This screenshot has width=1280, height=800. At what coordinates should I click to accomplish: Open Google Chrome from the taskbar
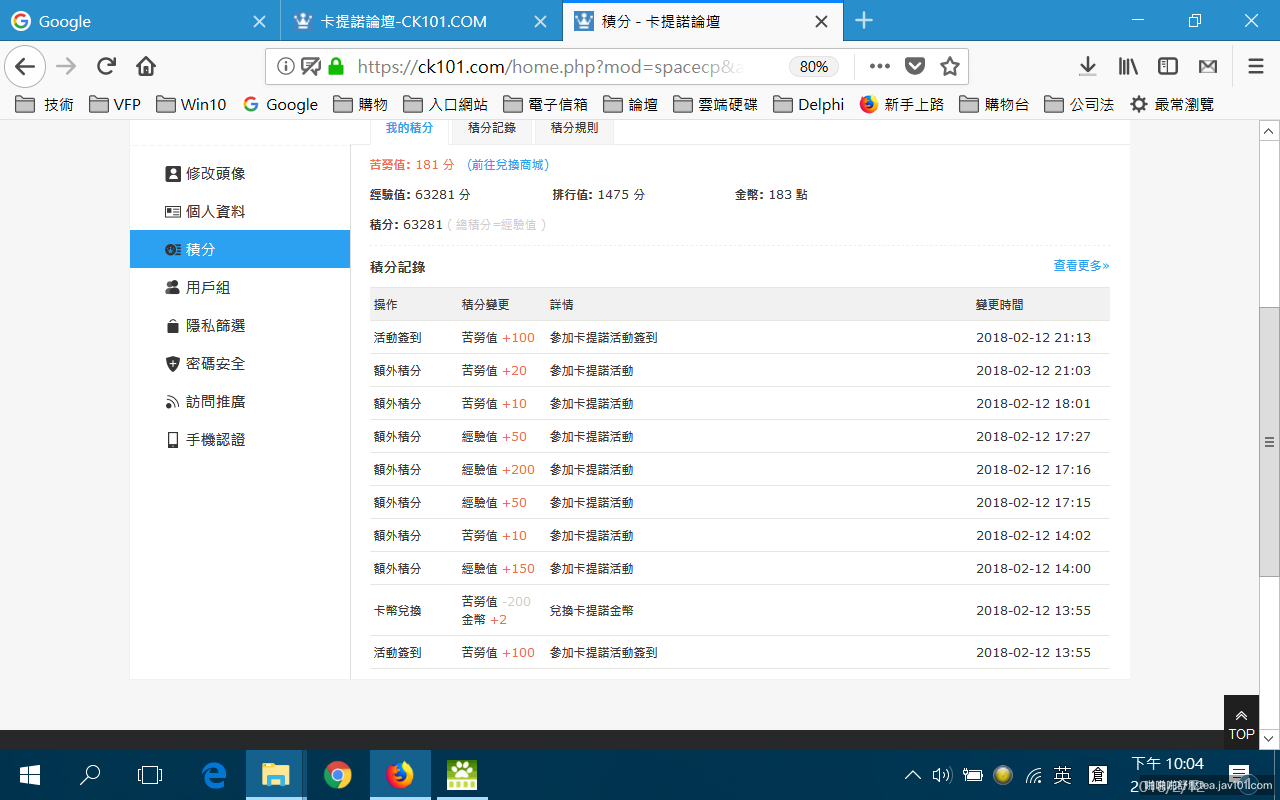coord(338,775)
